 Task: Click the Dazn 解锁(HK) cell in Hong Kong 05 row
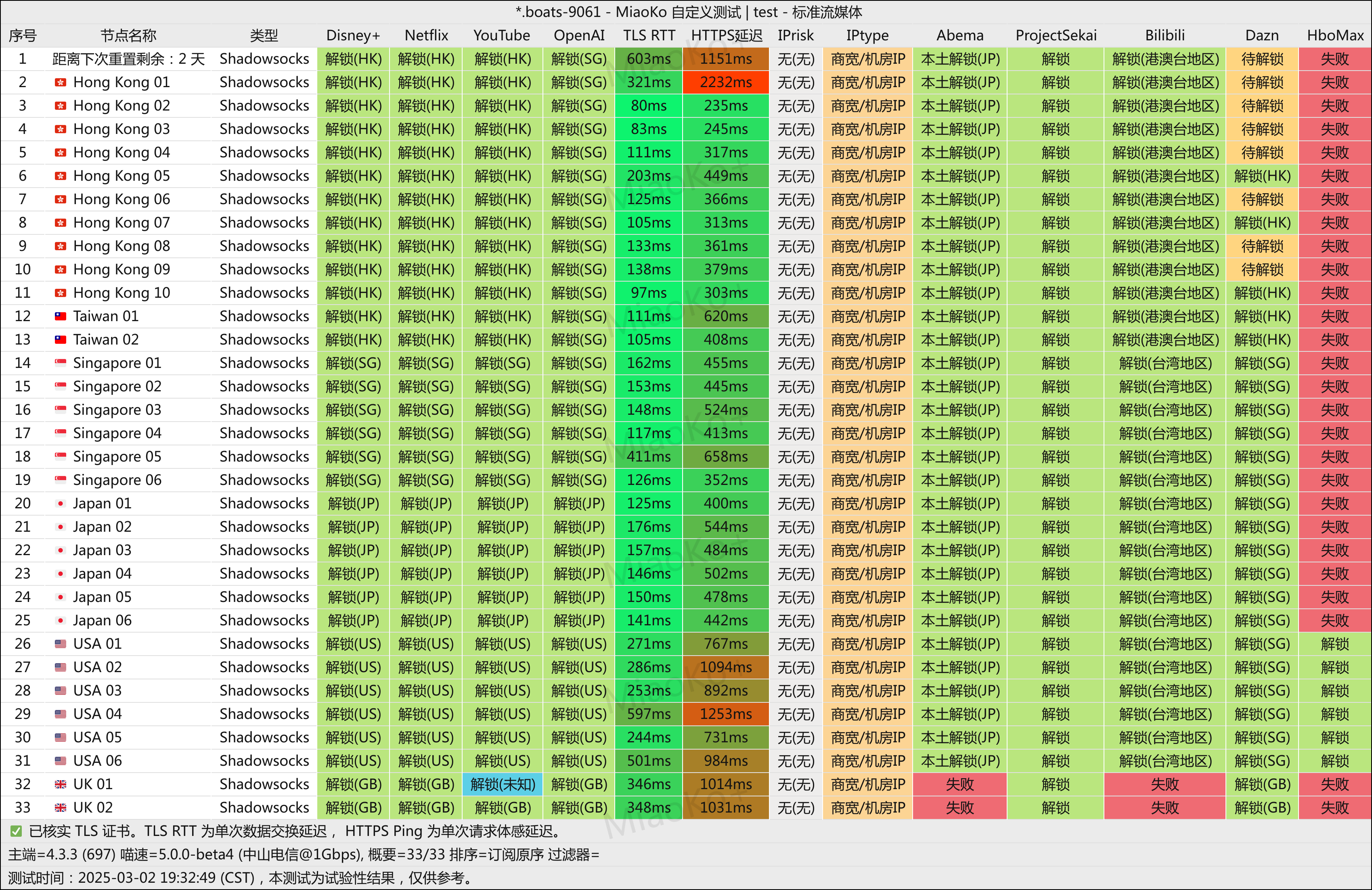(1262, 175)
